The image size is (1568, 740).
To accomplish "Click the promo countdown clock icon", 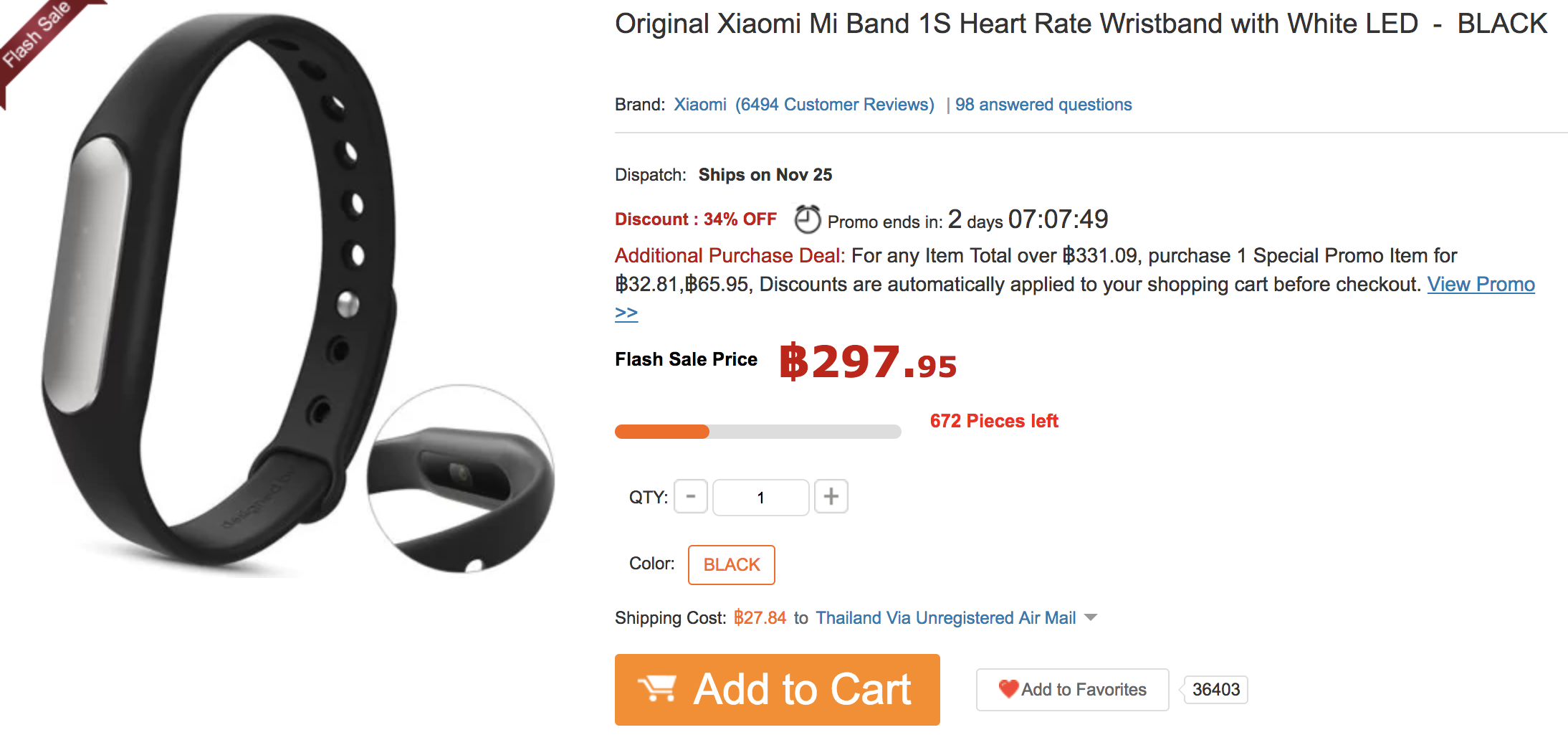I will (807, 219).
